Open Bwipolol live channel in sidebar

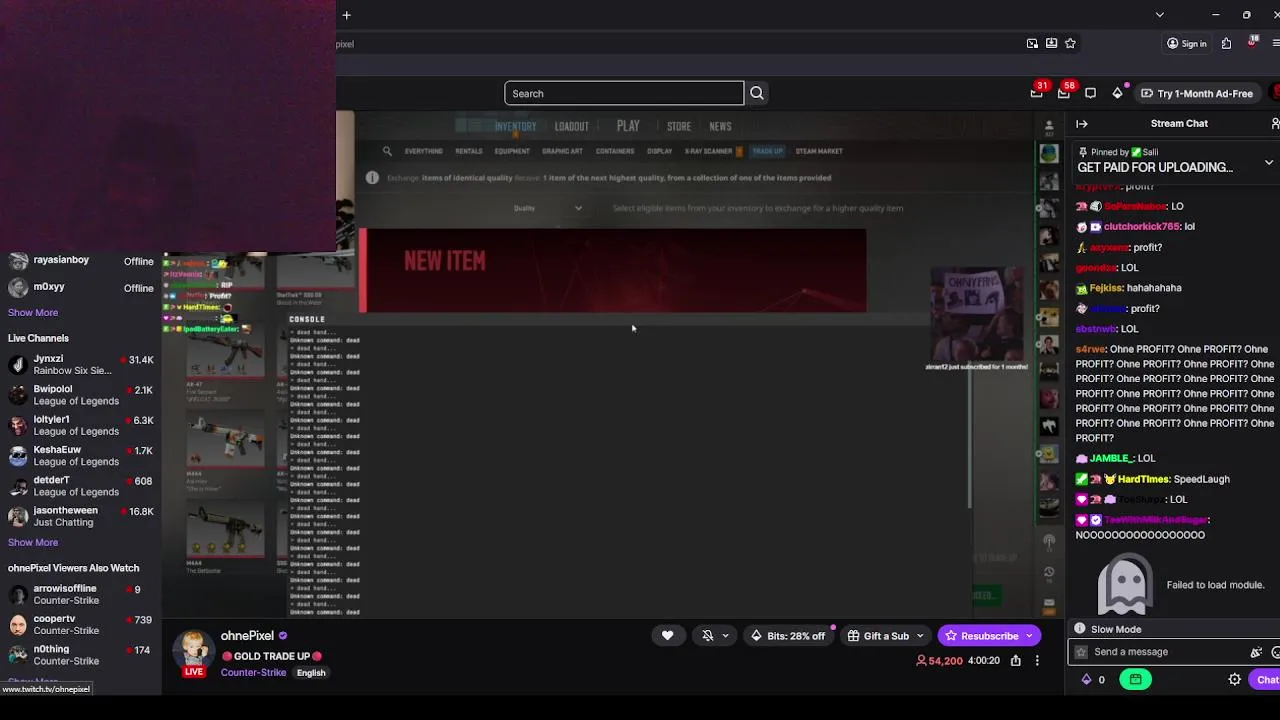(80, 395)
